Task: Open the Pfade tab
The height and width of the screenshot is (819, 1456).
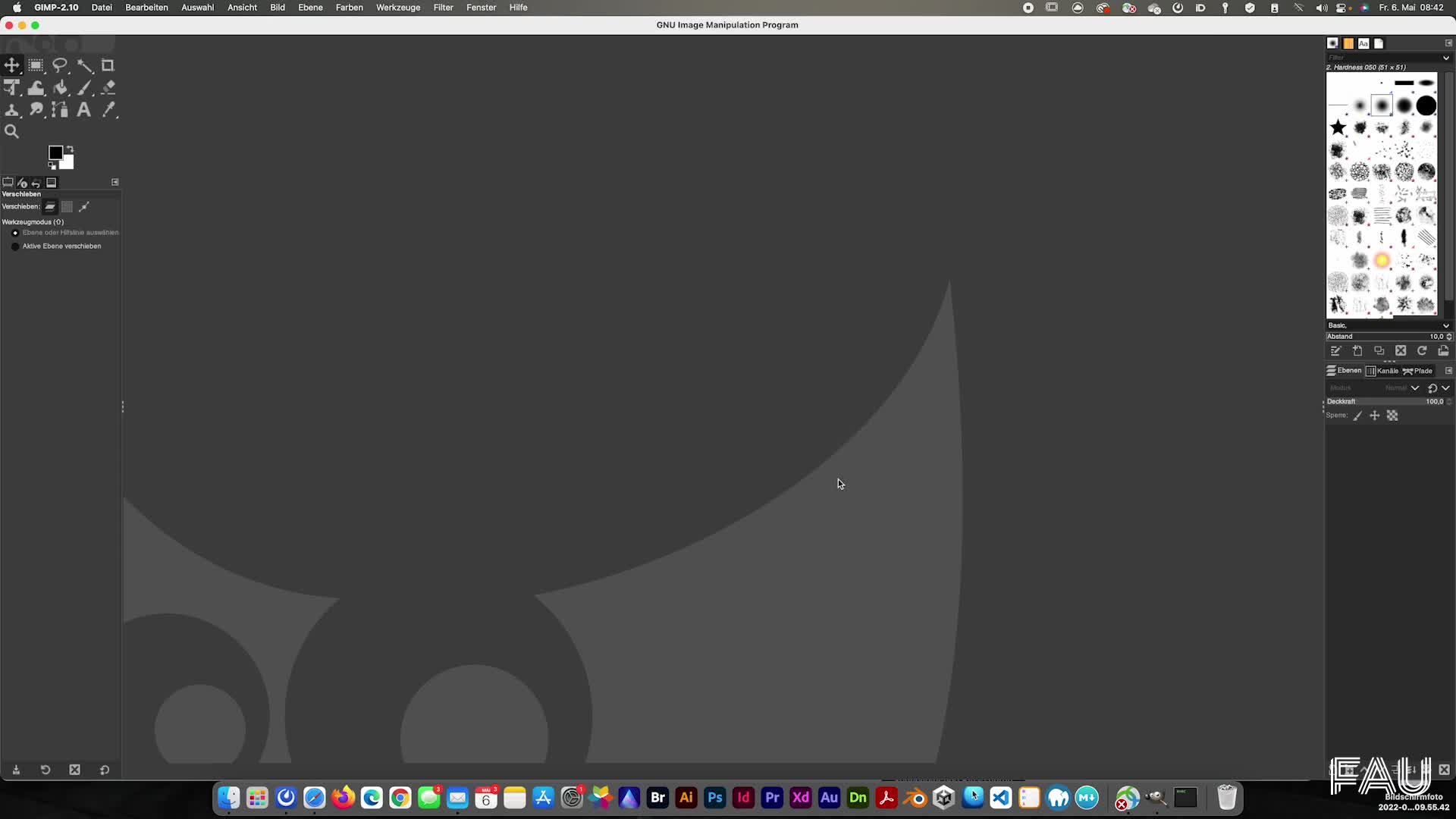Action: click(1420, 371)
